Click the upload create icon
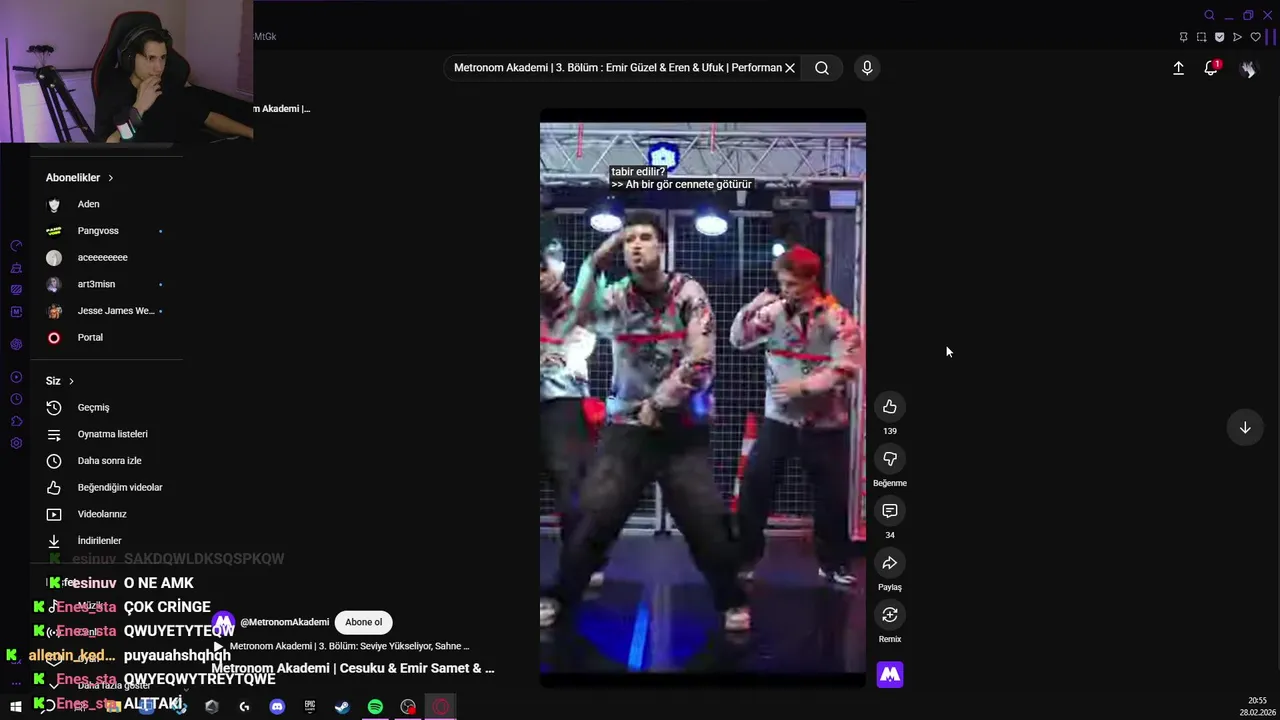This screenshot has width=1280, height=720. tap(1178, 68)
